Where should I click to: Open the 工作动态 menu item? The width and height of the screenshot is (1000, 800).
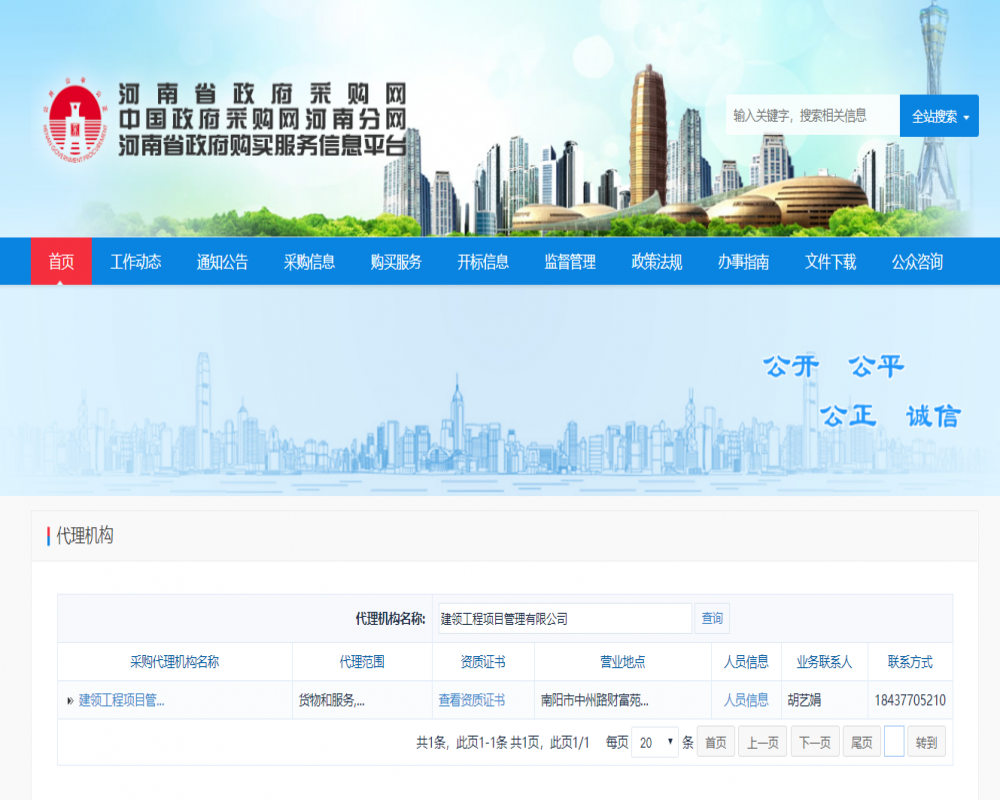[x=135, y=262]
